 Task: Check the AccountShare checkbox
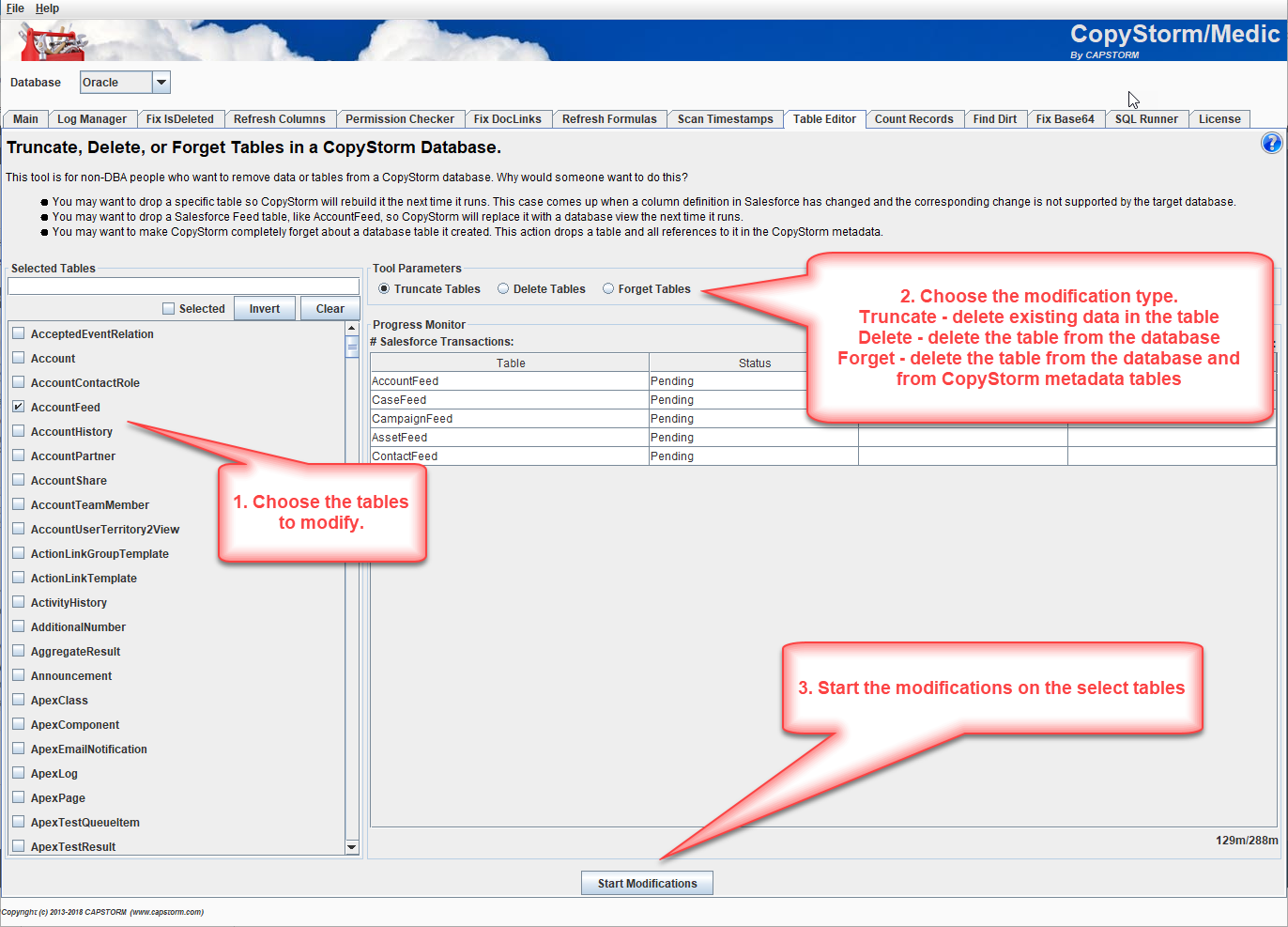(18, 479)
